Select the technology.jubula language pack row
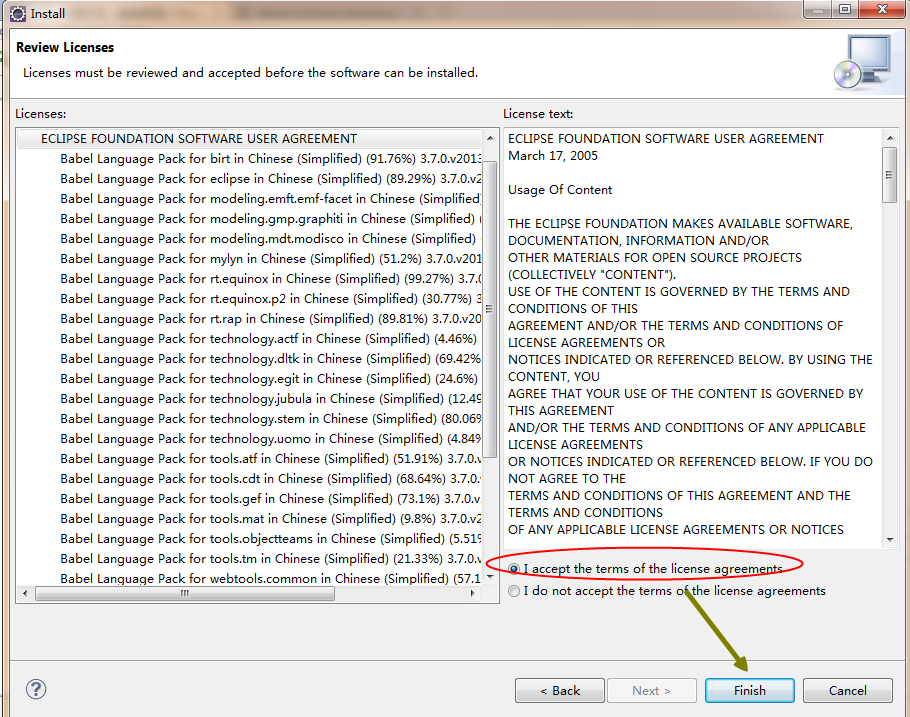910x717 pixels. [270, 399]
